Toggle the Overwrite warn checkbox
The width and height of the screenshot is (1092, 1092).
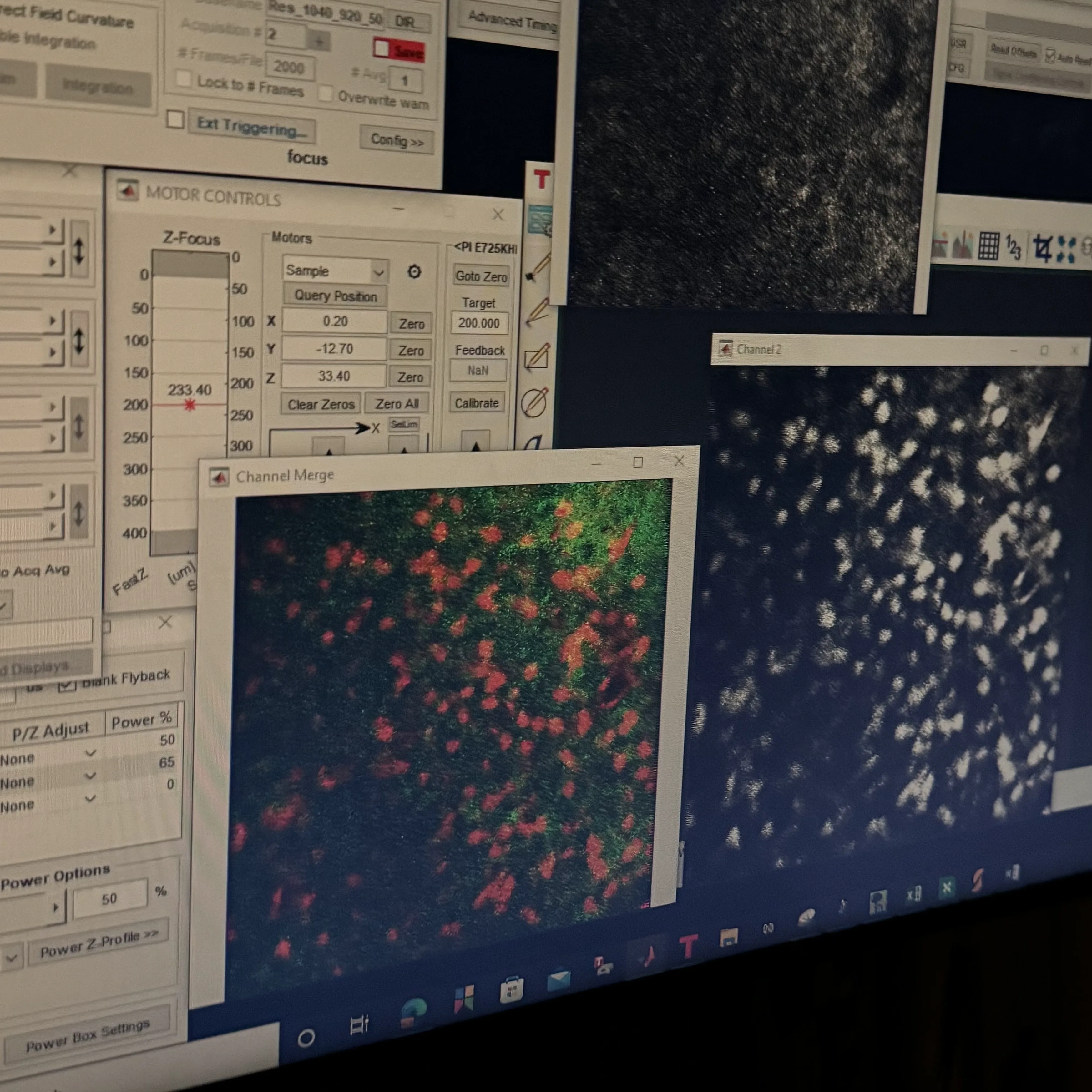click(x=326, y=94)
